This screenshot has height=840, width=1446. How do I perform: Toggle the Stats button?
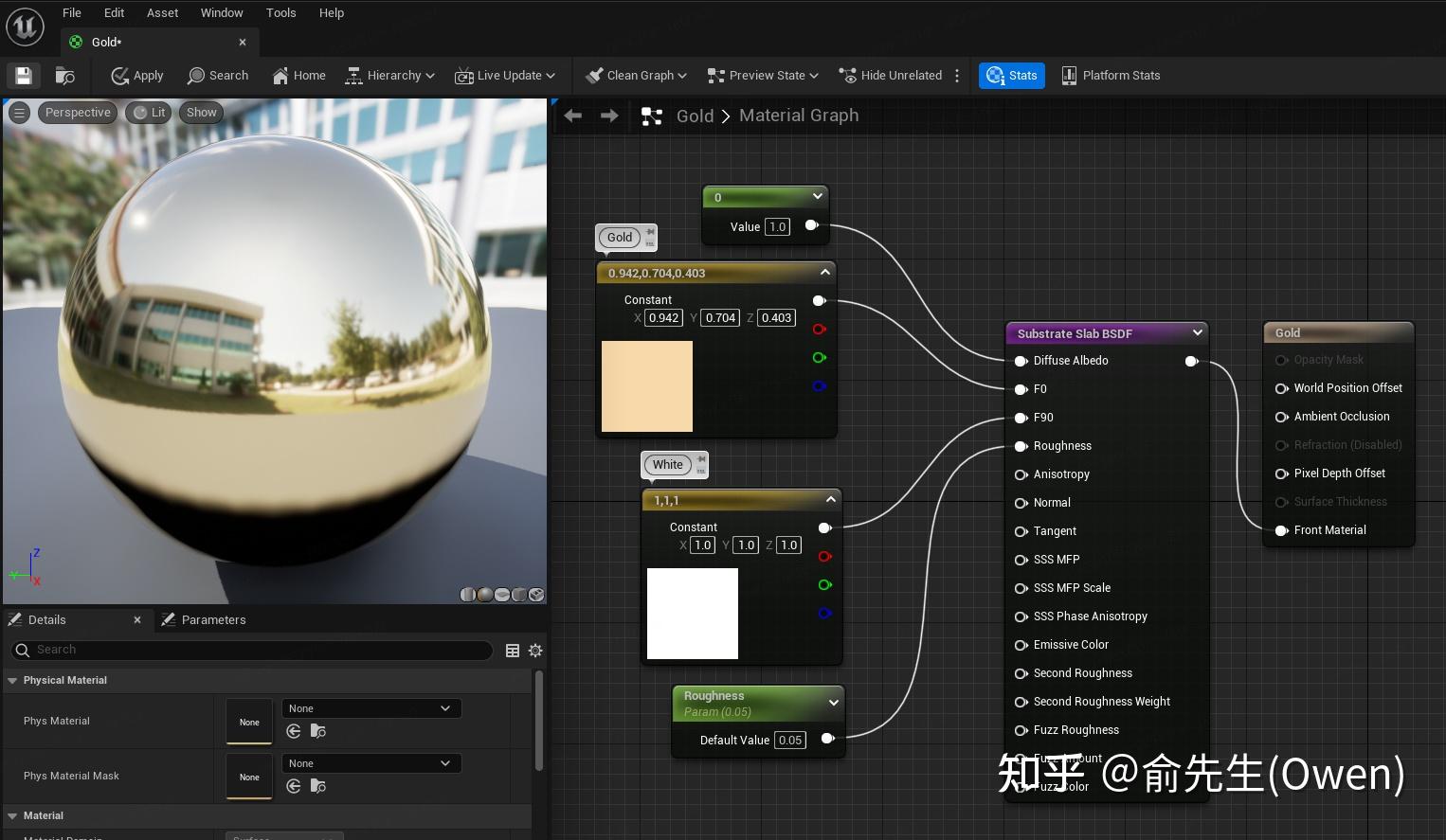click(1012, 76)
